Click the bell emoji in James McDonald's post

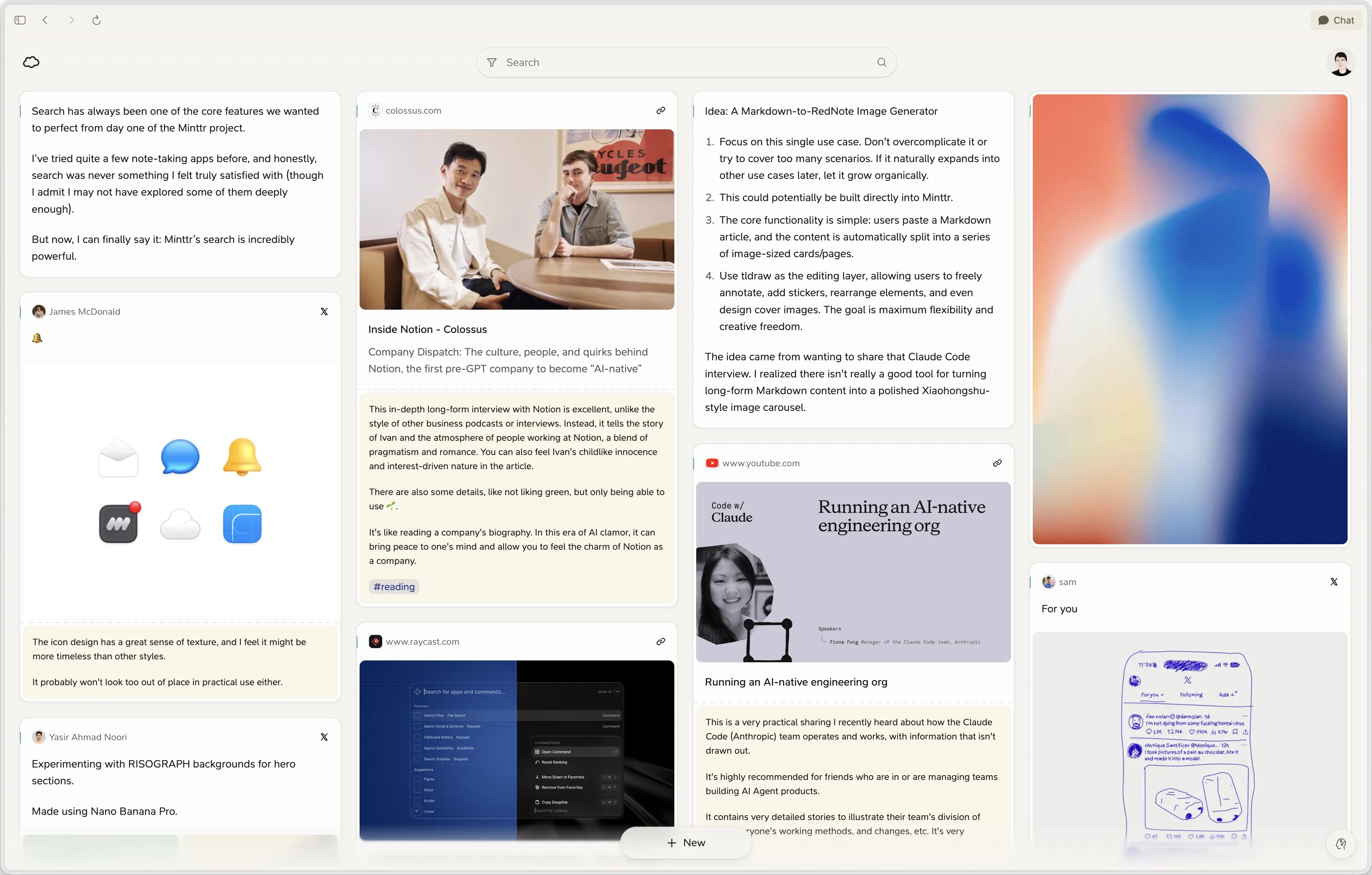pos(37,338)
